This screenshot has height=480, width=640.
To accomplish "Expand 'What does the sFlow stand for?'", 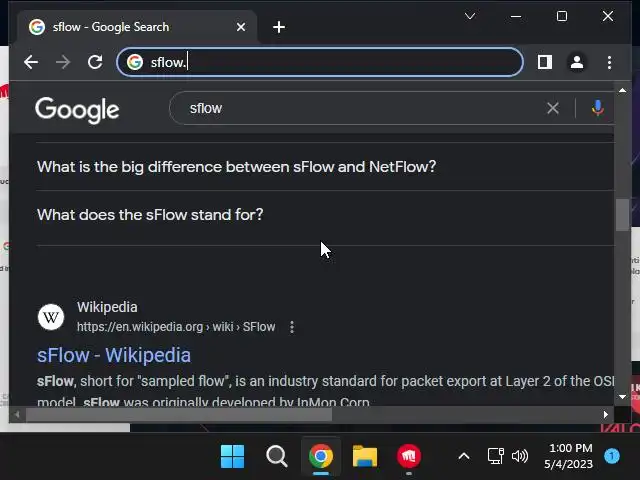I will pos(325,215).
